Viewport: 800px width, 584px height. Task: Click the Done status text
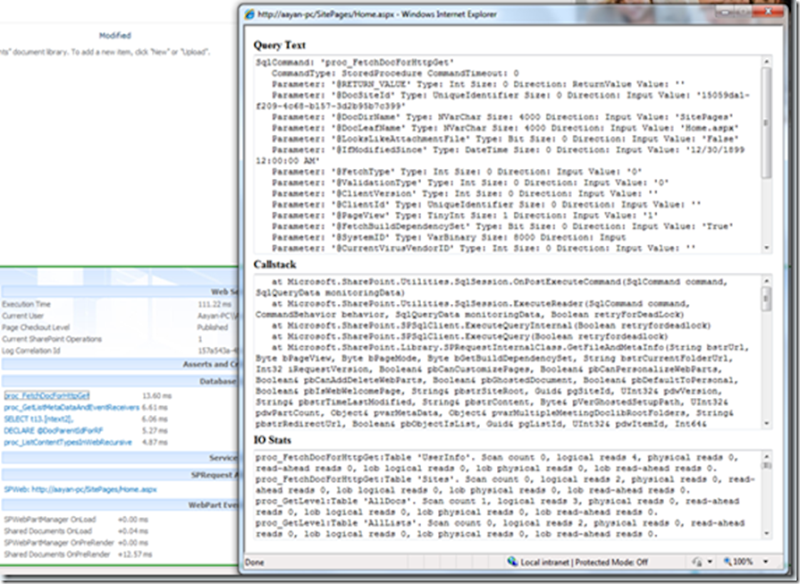coord(255,562)
